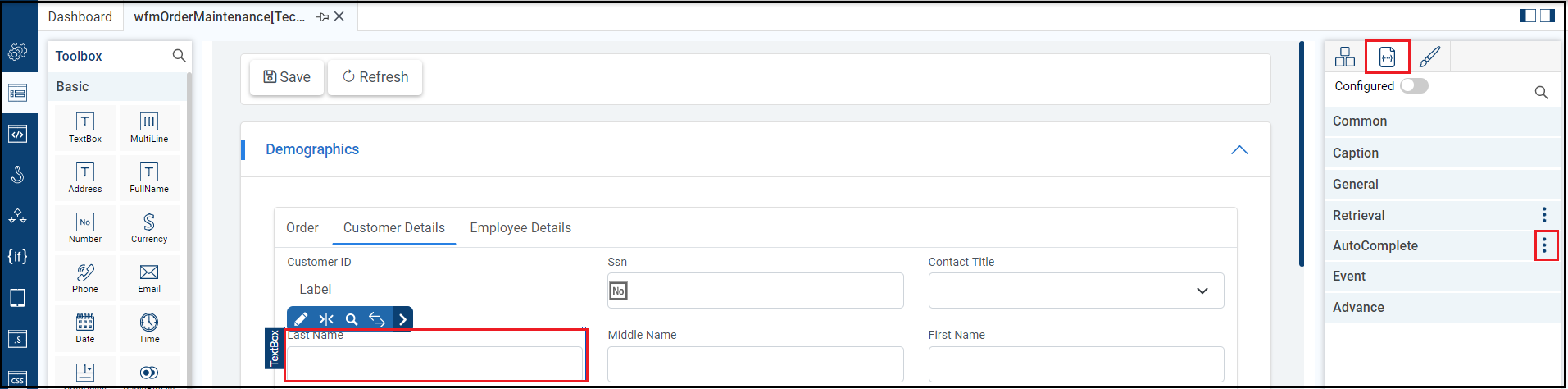
Task: Open the paintbrush style tab icon
Action: 1429,57
